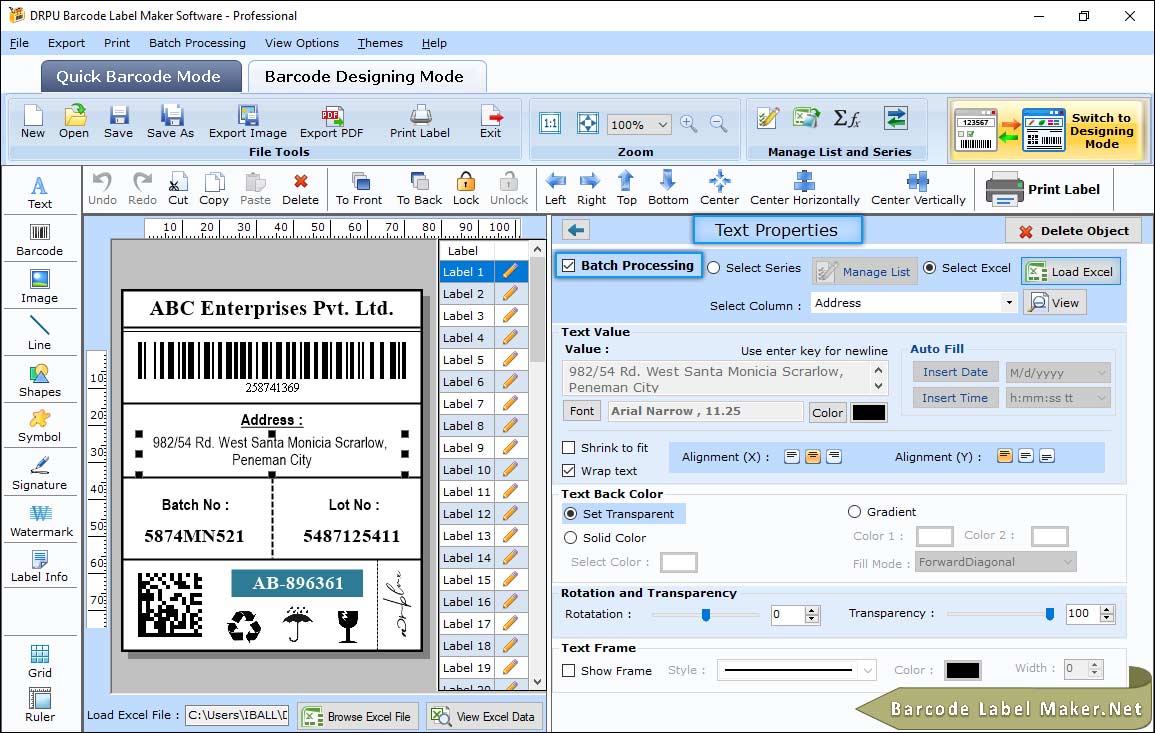Open the Fill Mode ForwardDiagonal dropdown

coord(996,562)
